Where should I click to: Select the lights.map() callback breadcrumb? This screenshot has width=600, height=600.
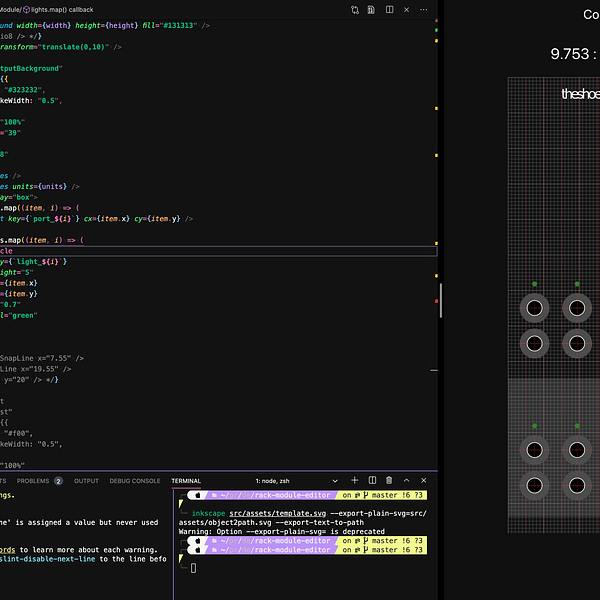click(58, 10)
